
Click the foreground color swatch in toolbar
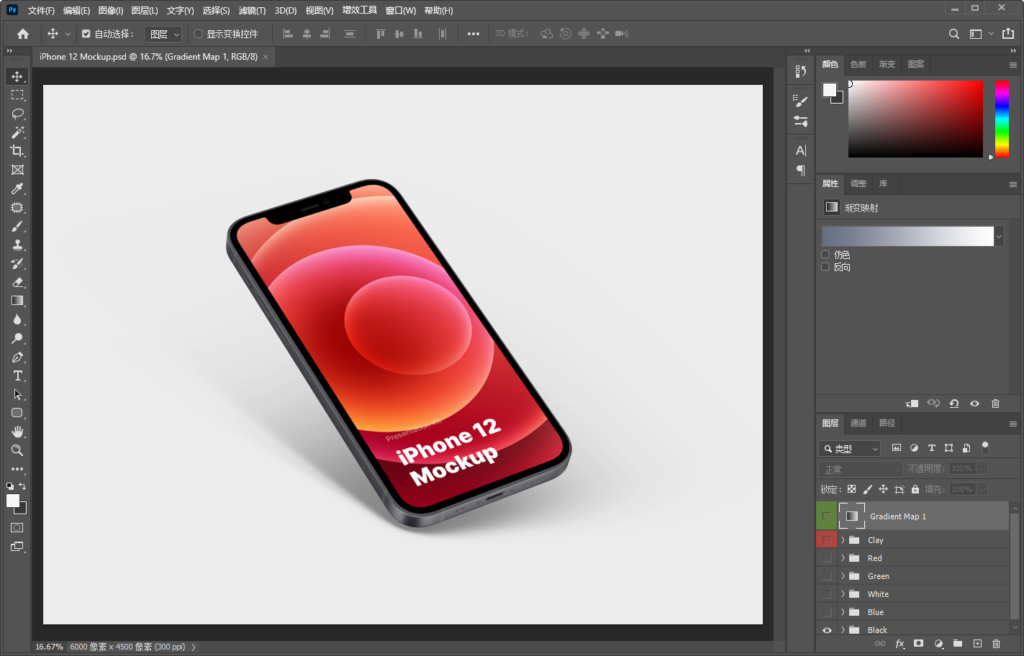pos(12,501)
